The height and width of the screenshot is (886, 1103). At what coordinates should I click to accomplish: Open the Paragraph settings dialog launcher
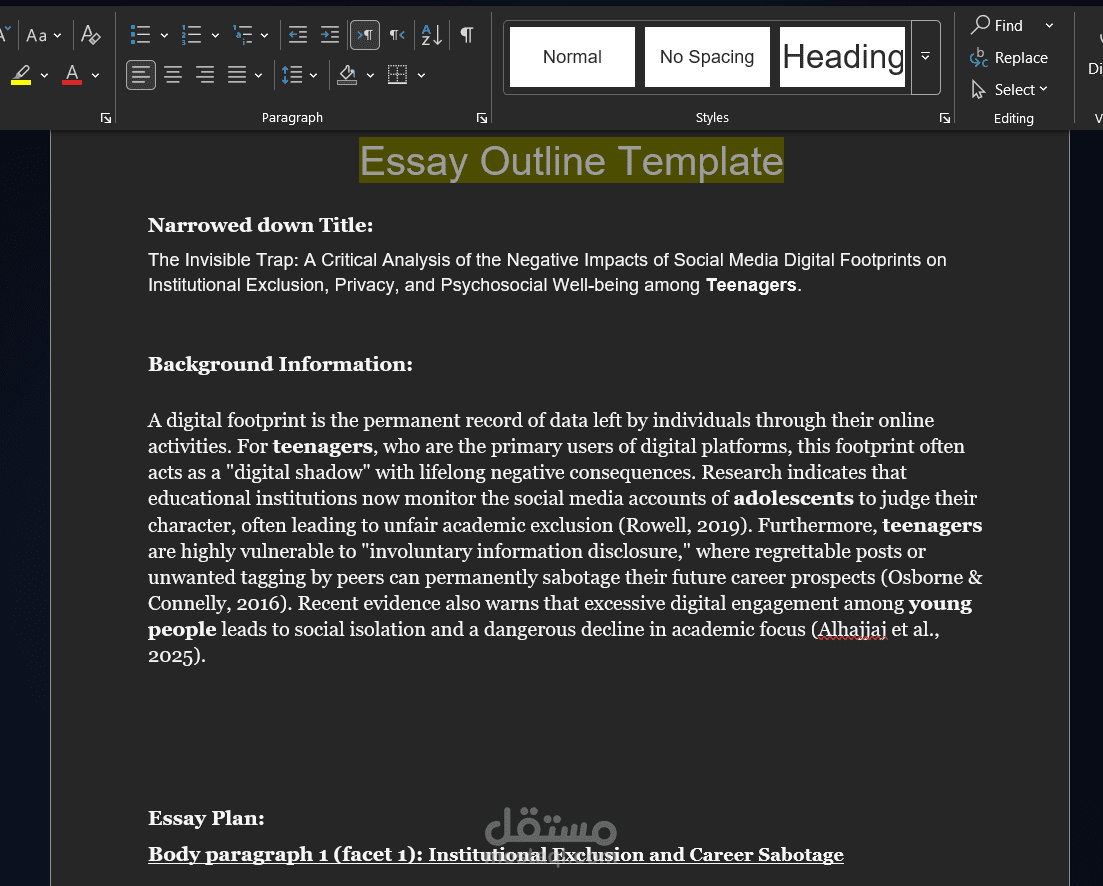[482, 117]
